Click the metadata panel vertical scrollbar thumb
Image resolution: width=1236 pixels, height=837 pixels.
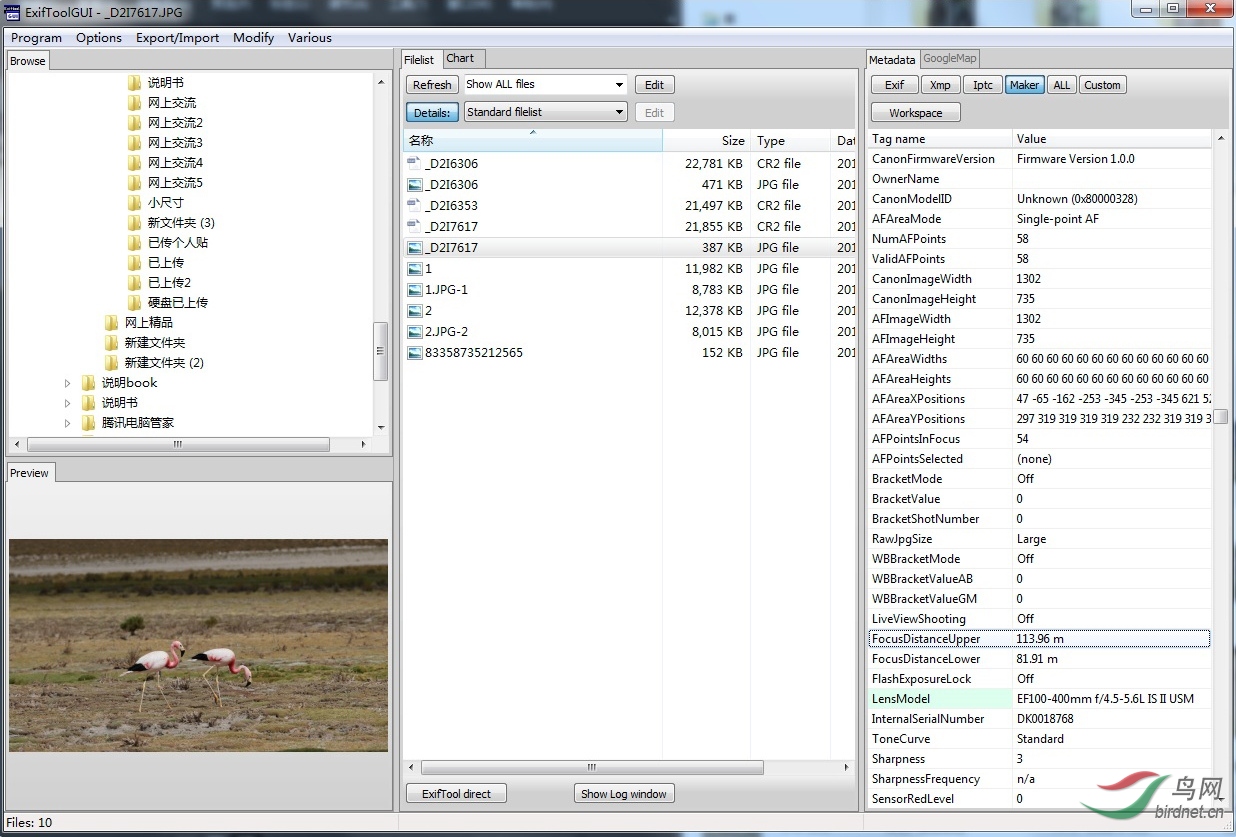point(1221,417)
